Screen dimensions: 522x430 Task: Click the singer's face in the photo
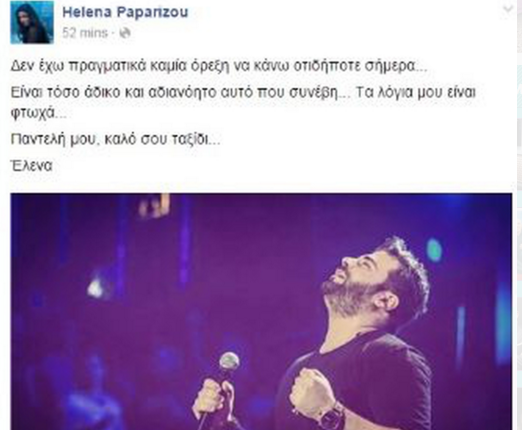354,278
